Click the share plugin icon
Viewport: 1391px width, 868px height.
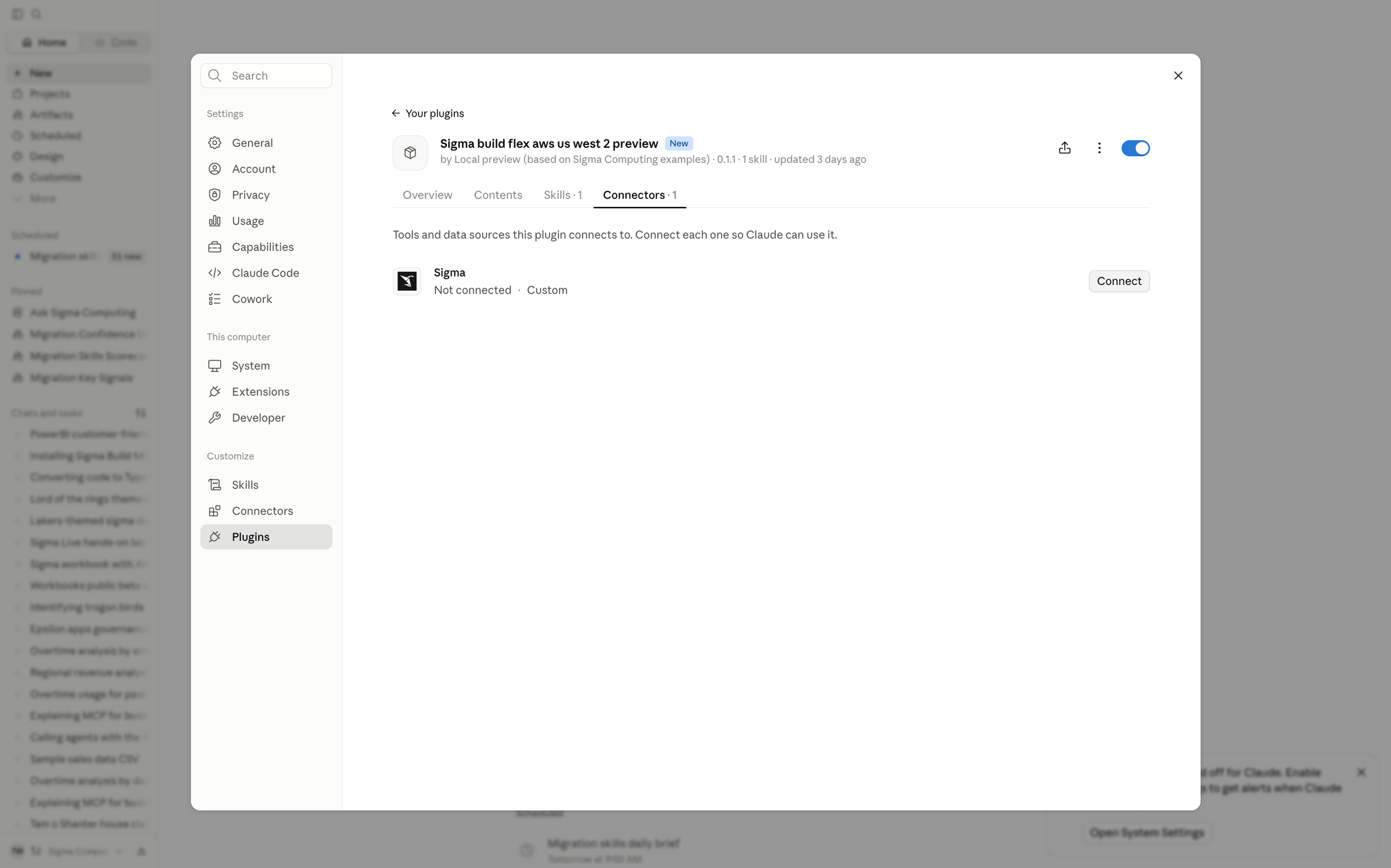coord(1064,148)
